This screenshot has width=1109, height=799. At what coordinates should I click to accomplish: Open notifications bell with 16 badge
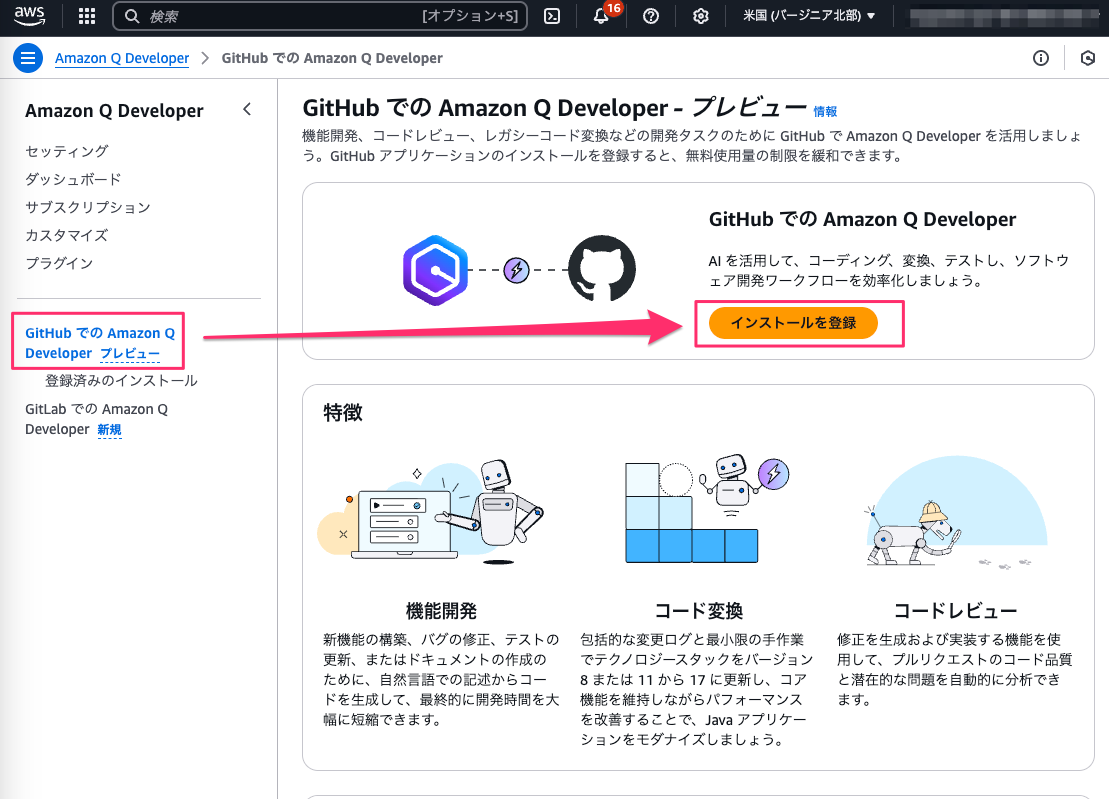coord(601,16)
